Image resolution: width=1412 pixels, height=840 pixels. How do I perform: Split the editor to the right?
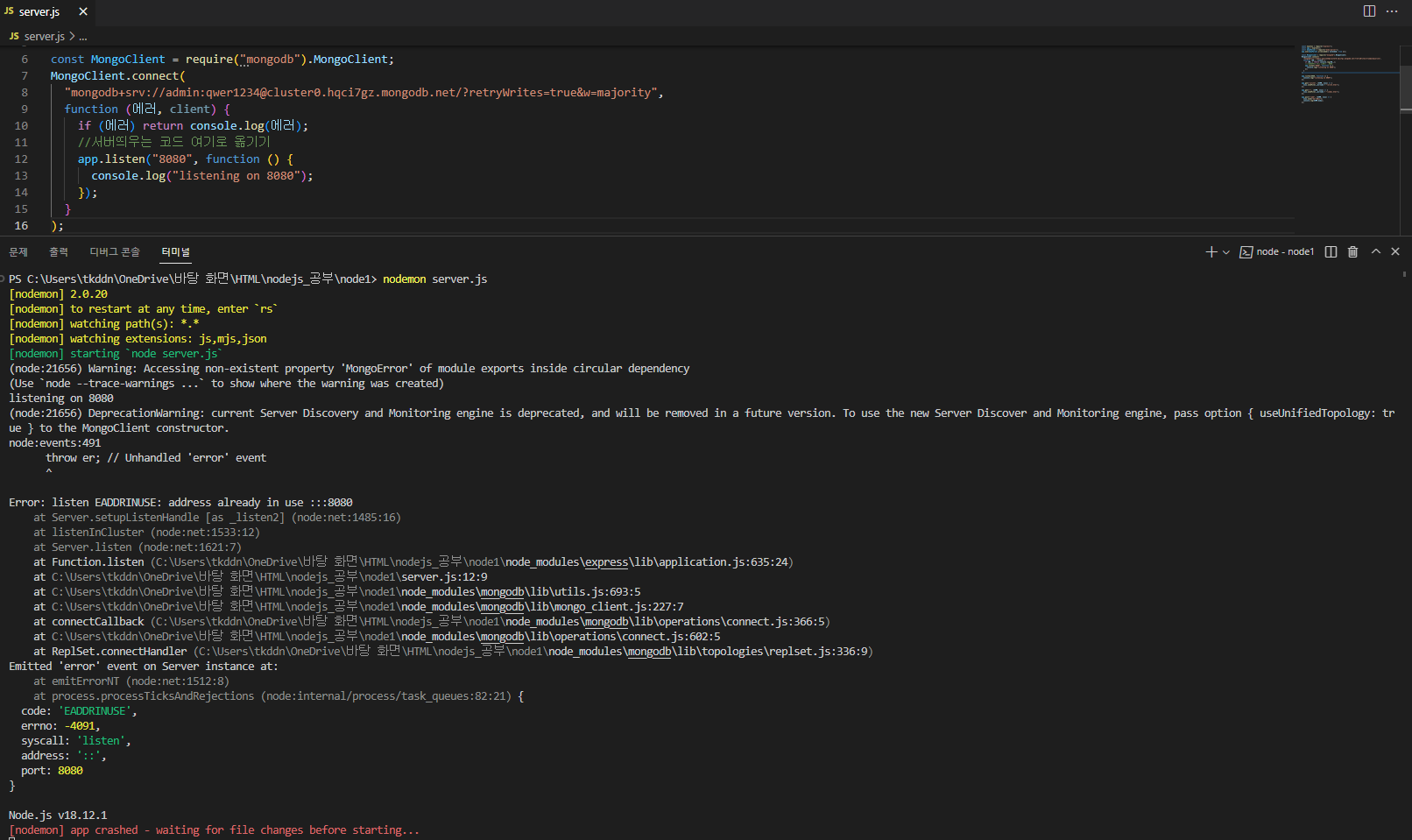pyautogui.click(x=1369, y=11)
